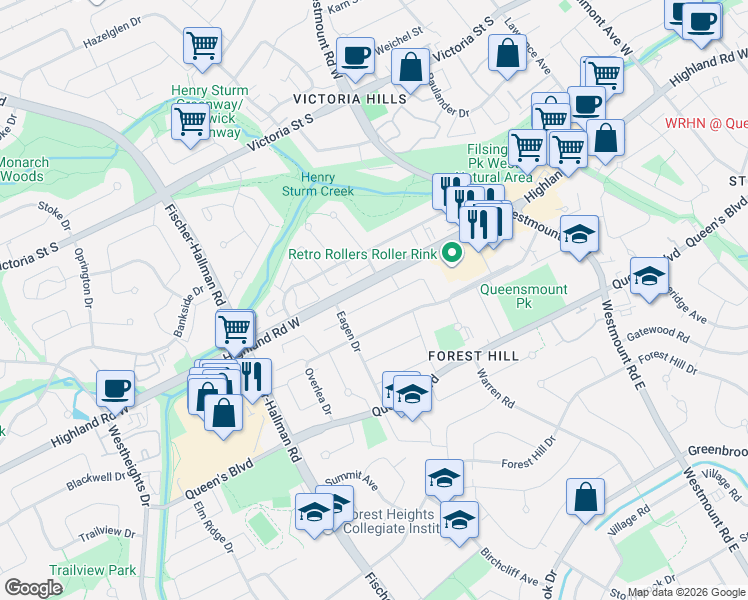
Task: Click the shopping bag marker on Victoria St S
Action: coord(410,67)
